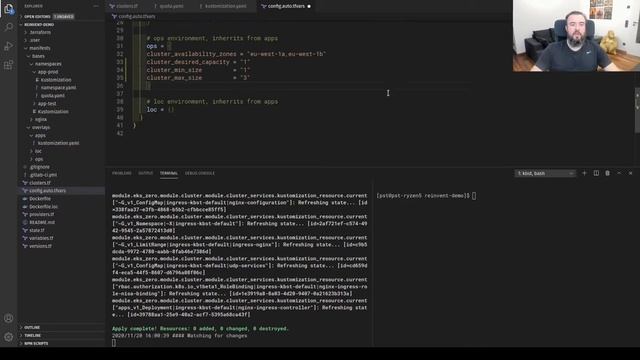
Task: Click the split terminal icon
Action: [596, 173]
